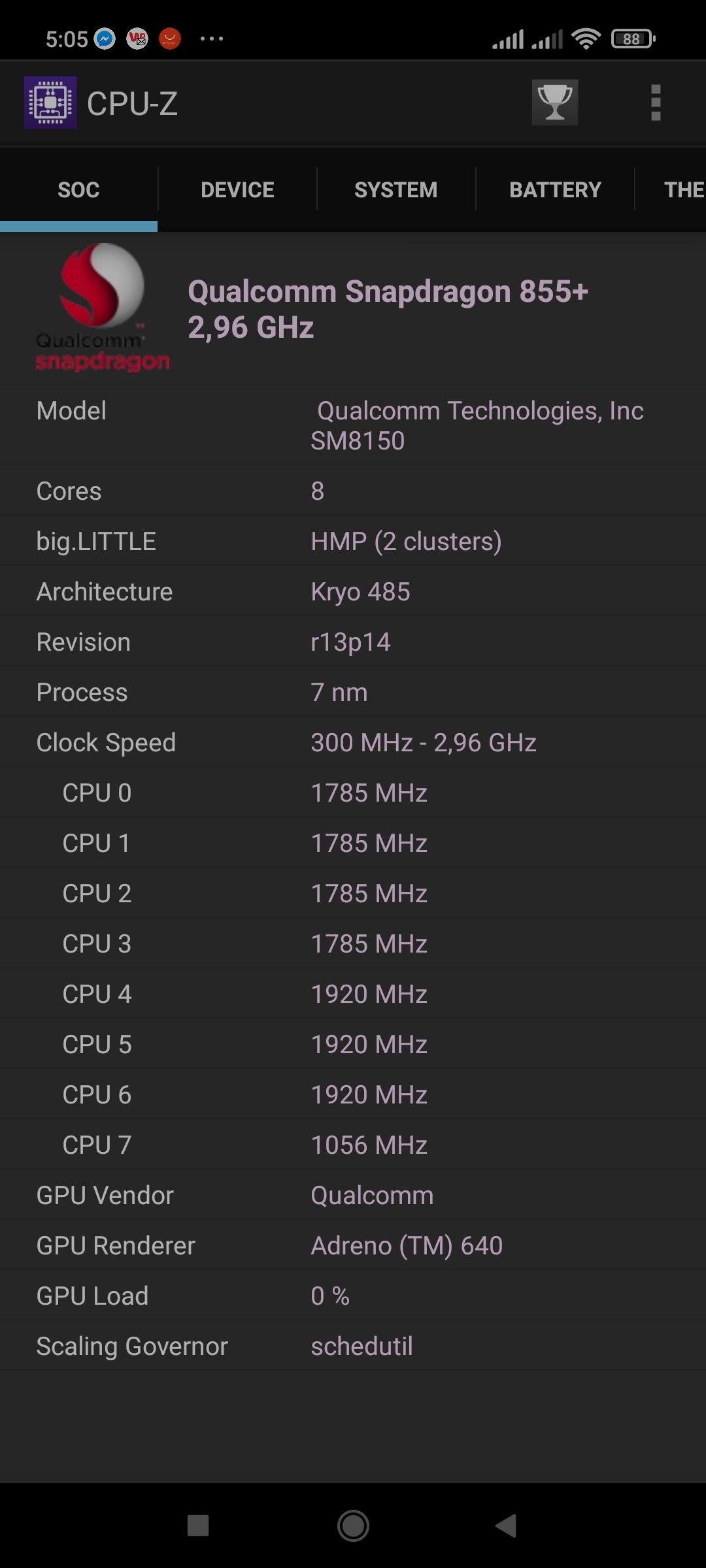Tap the Clock Speed row

(353, 742)
